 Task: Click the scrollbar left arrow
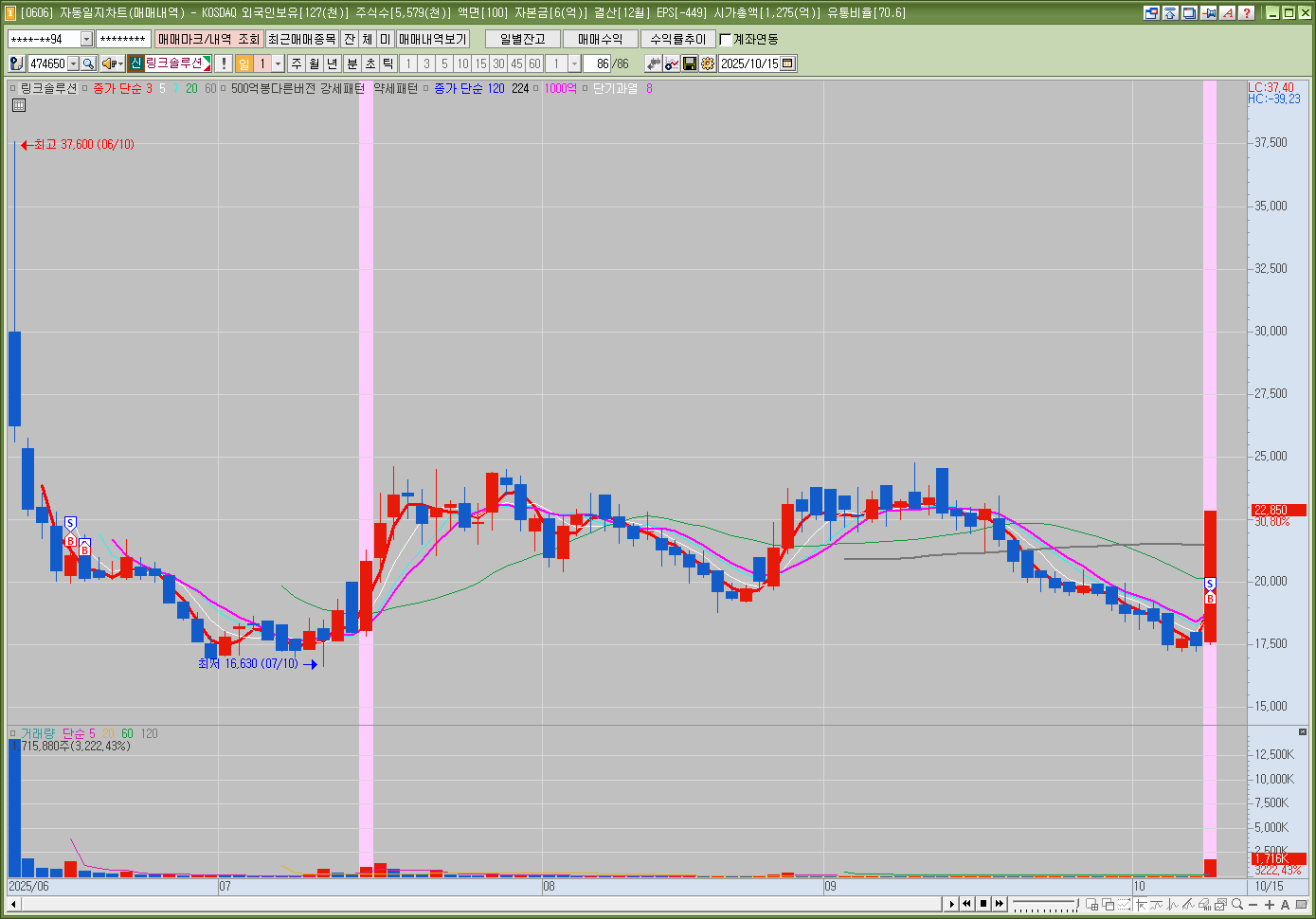tap(12, 904)
